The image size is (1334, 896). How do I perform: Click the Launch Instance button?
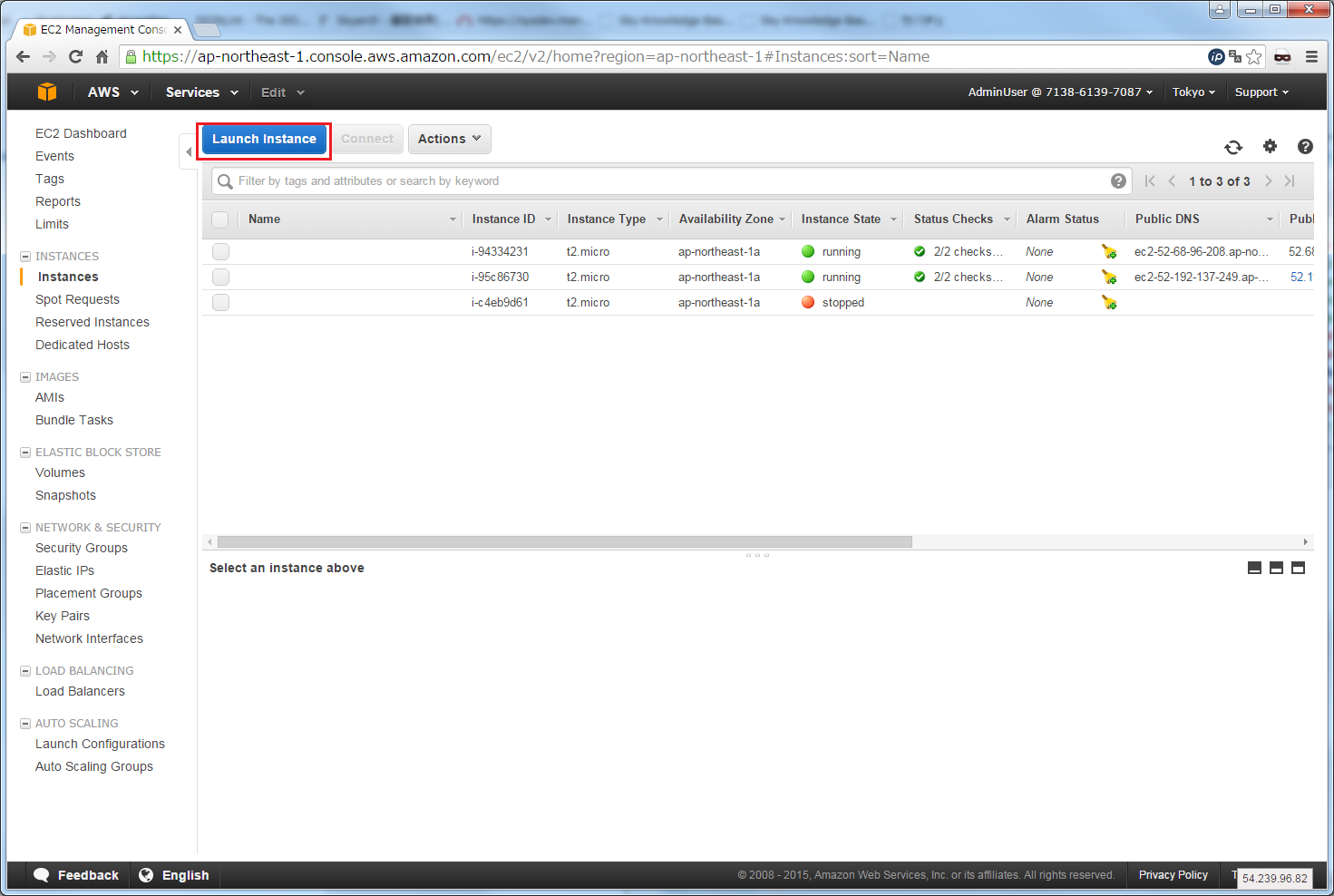[264, 139]
